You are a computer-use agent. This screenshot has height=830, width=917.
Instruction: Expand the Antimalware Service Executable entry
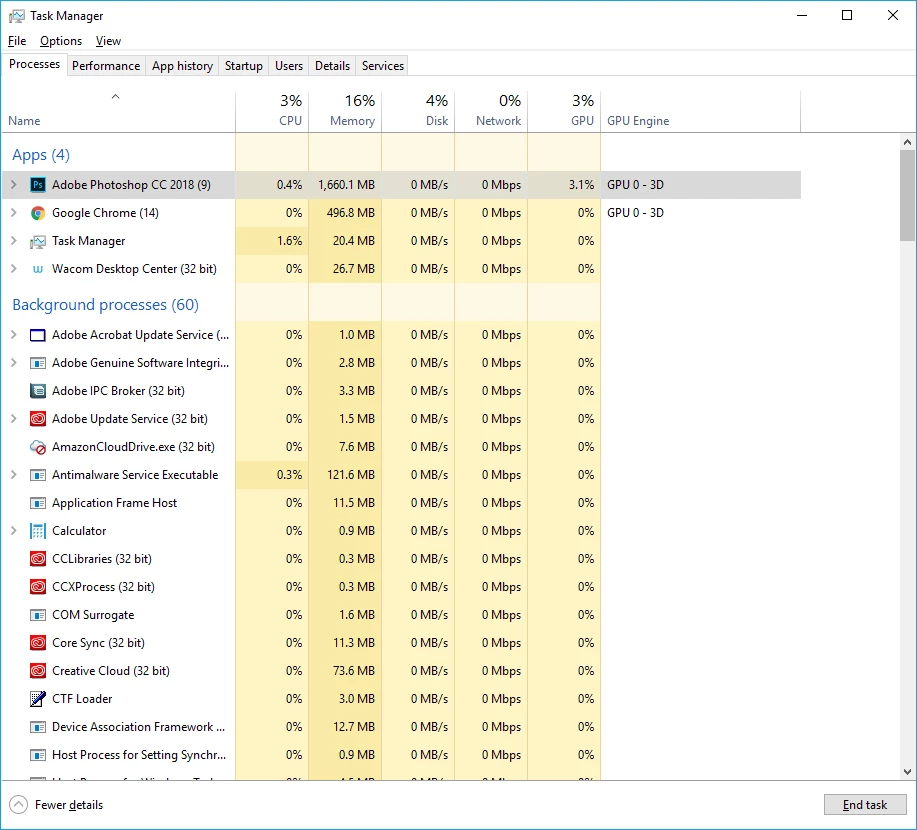[13, 475]
